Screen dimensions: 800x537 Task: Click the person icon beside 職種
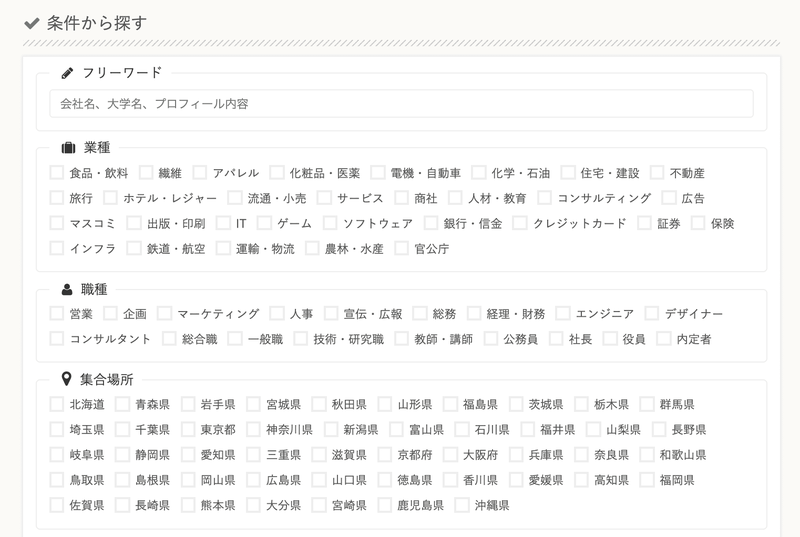click(67, 290)
